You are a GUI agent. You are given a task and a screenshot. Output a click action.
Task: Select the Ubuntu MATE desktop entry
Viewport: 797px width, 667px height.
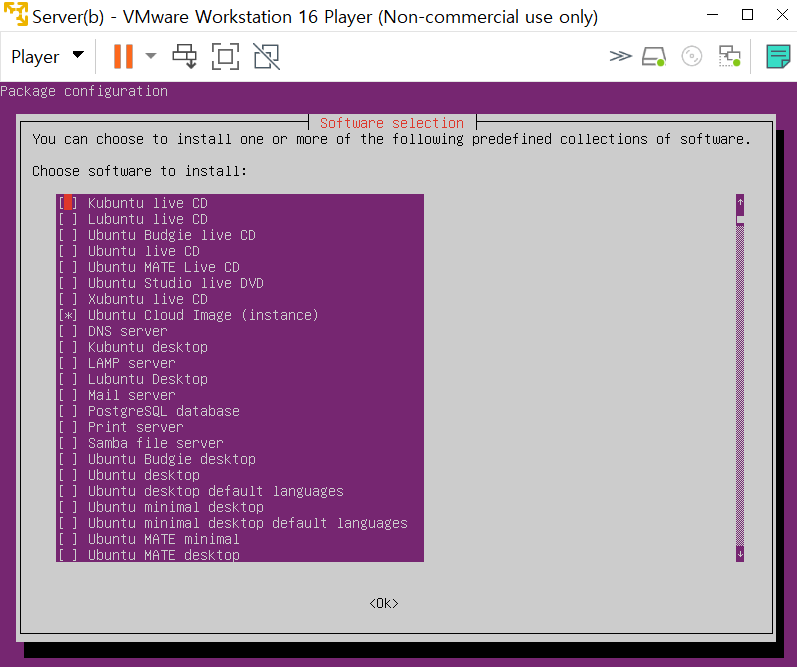[164, 555]
